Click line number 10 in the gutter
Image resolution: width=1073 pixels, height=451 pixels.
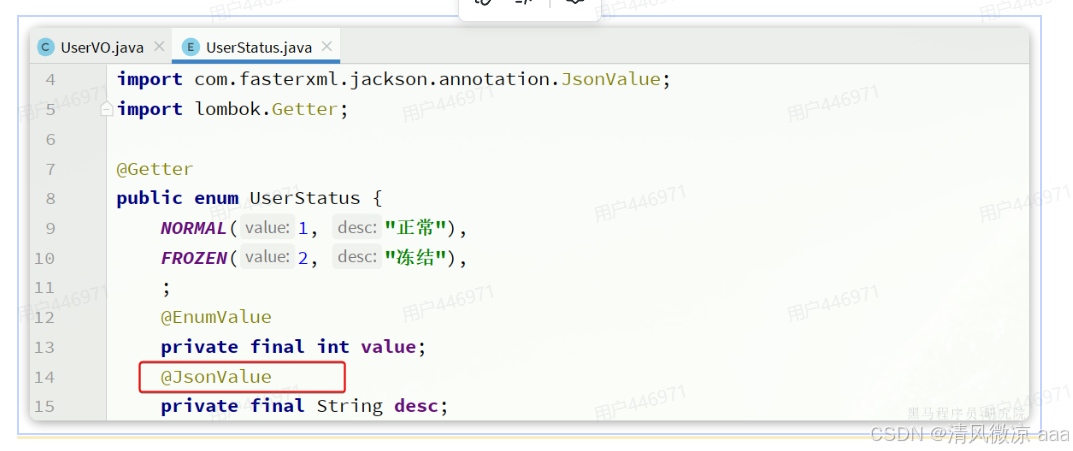click(x=45, y=258)
